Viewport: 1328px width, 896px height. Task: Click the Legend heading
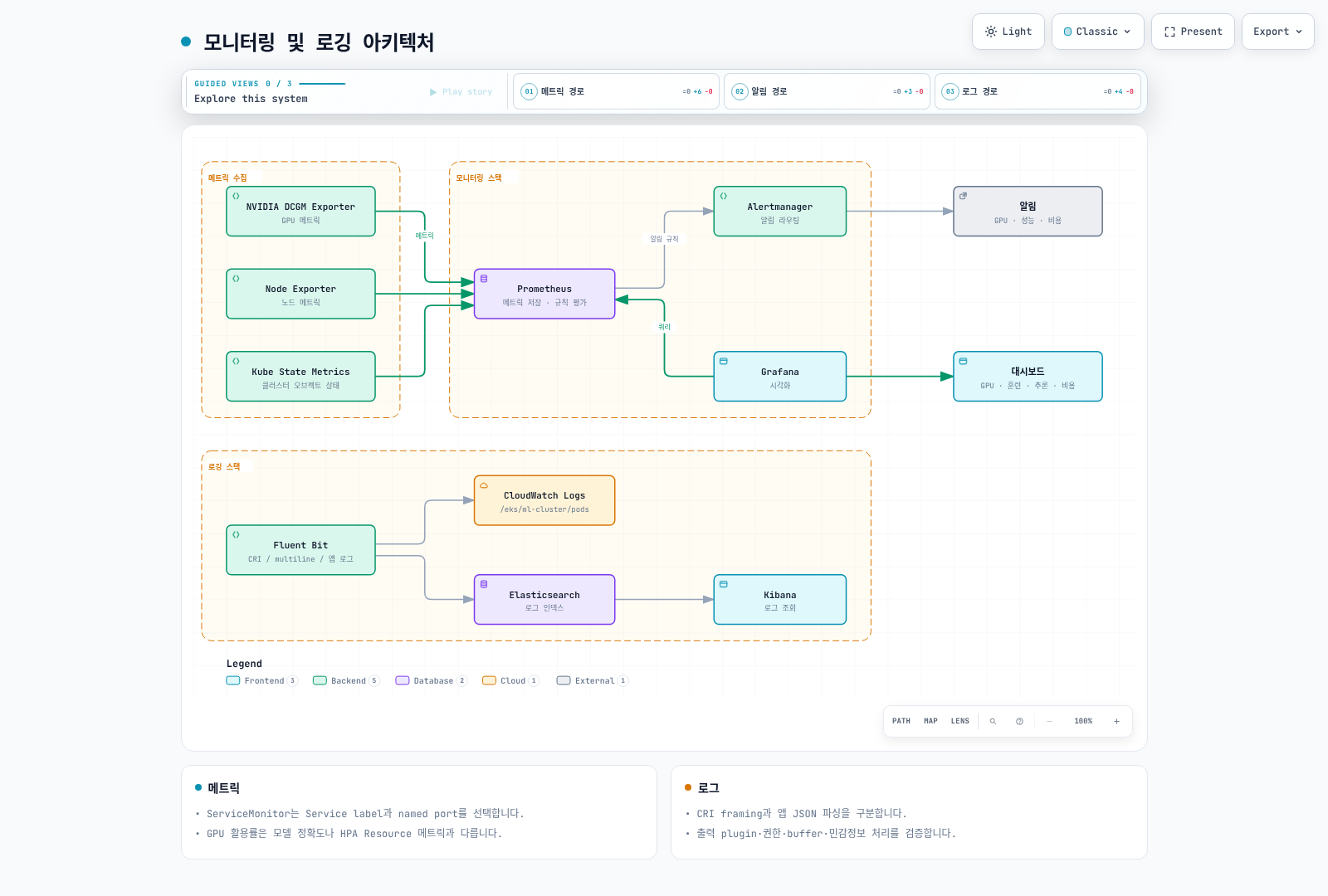point(244,664)
